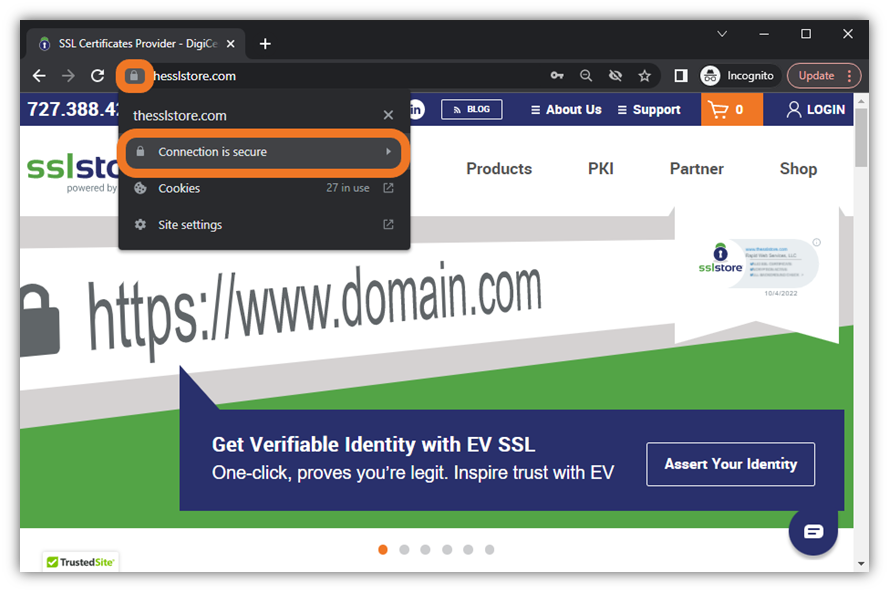Select the fourth carousel dot

tap(447, 549)
